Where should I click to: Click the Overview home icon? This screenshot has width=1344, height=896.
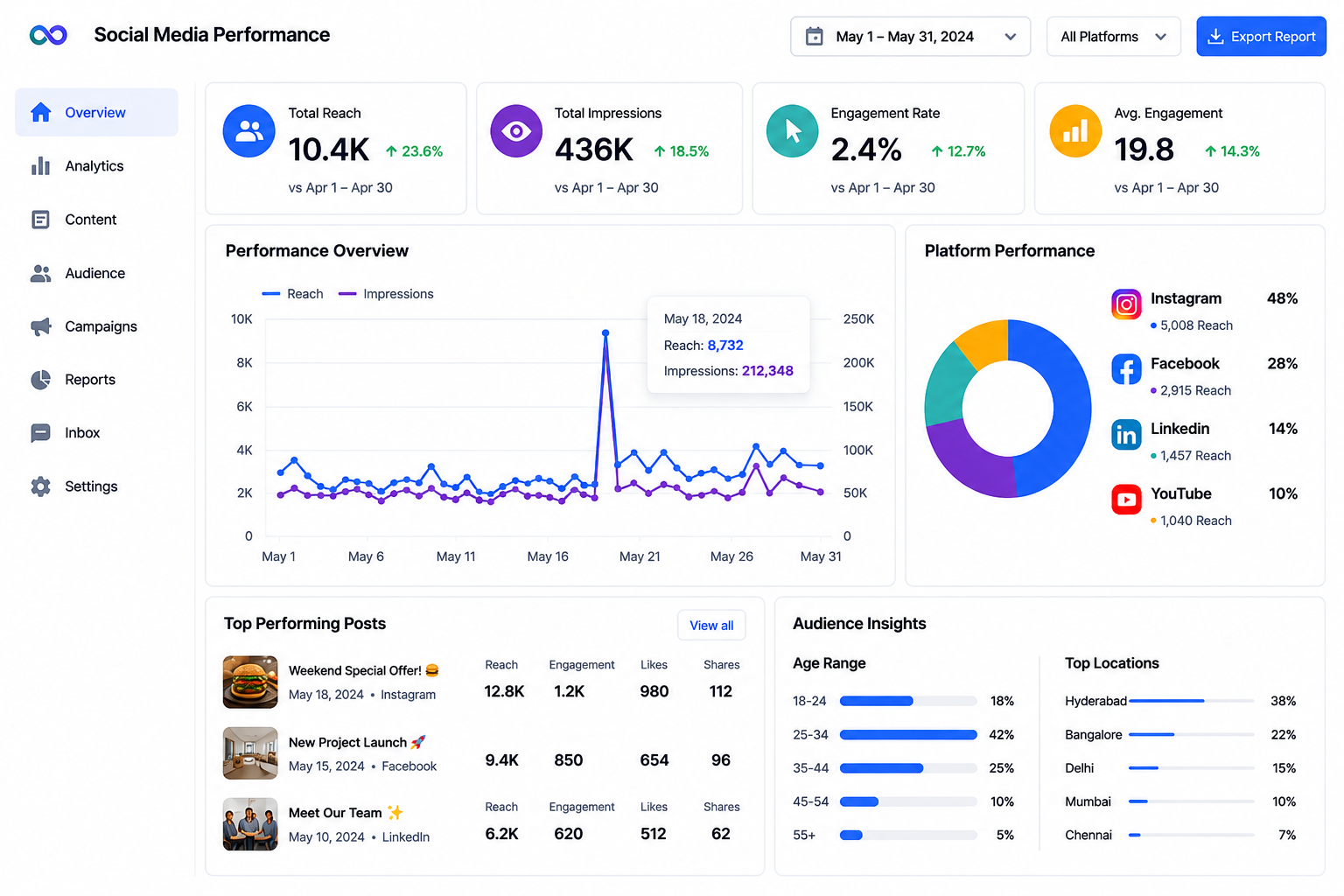[40, 112]
